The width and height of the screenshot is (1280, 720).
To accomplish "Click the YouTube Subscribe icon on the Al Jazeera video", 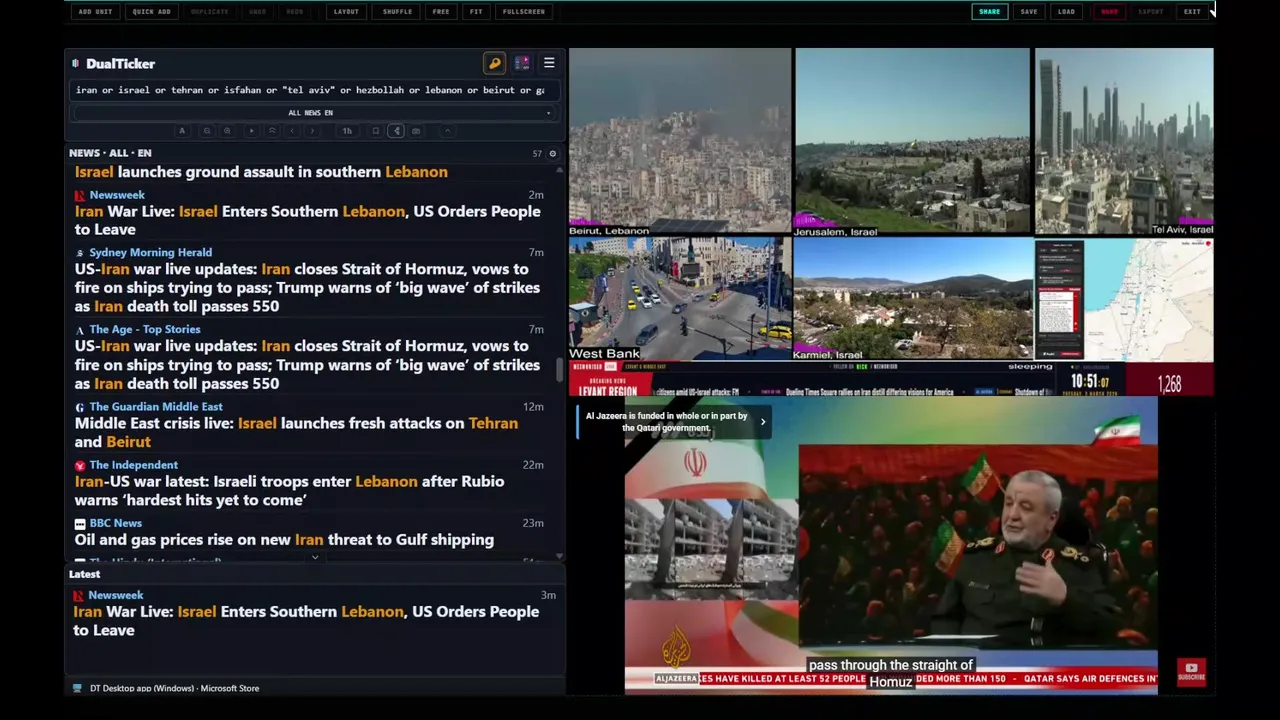I will 1191,672.
